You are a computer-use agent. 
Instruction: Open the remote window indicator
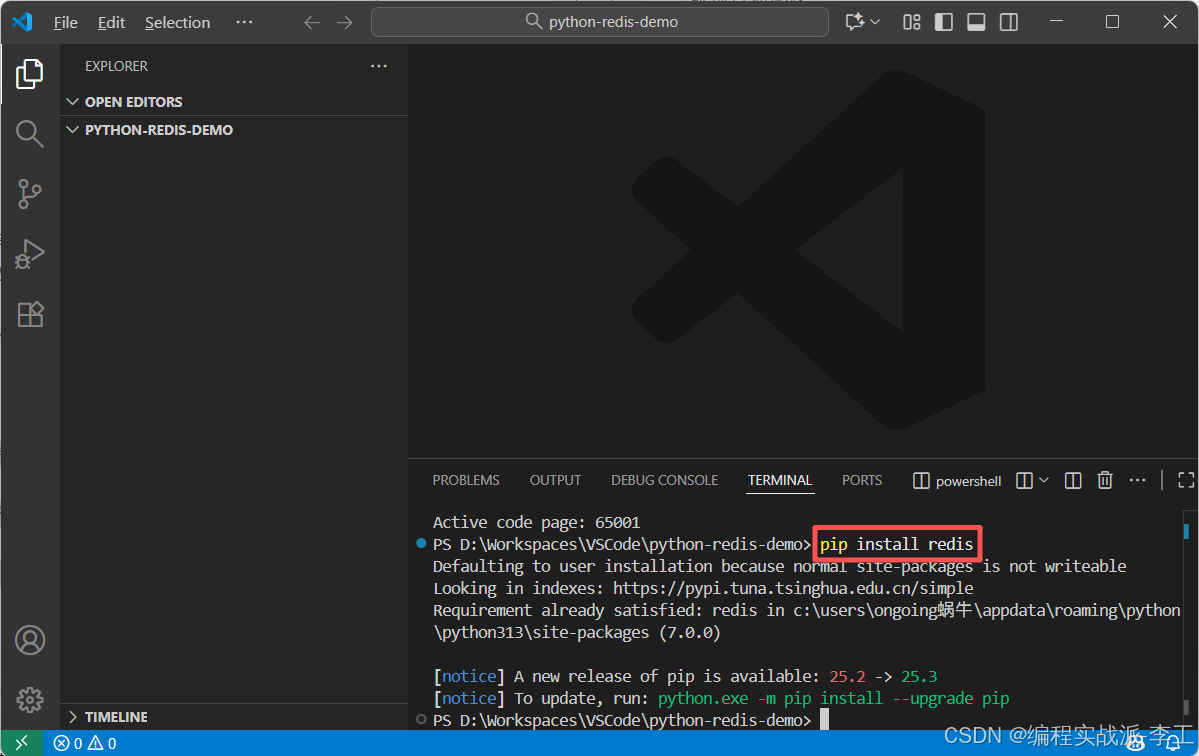[x=22, y=742]
